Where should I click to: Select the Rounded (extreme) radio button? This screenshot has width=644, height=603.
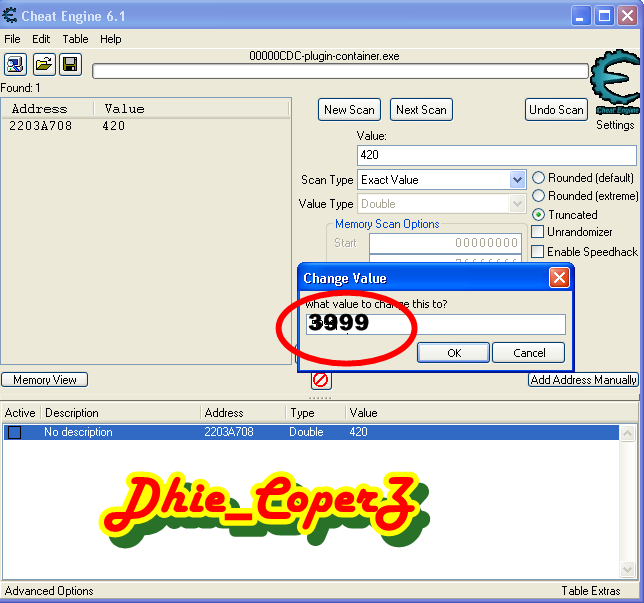(x=538, y=196)
